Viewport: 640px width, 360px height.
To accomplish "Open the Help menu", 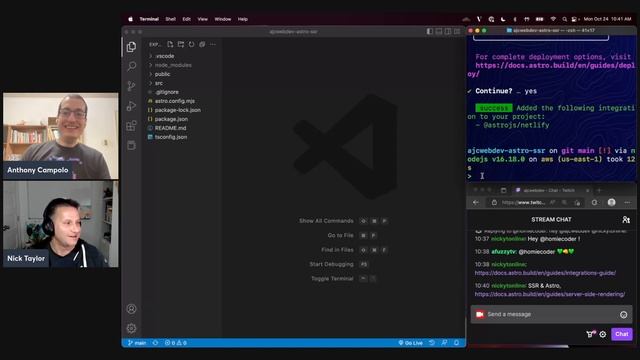I will click(x=243, y=19).
